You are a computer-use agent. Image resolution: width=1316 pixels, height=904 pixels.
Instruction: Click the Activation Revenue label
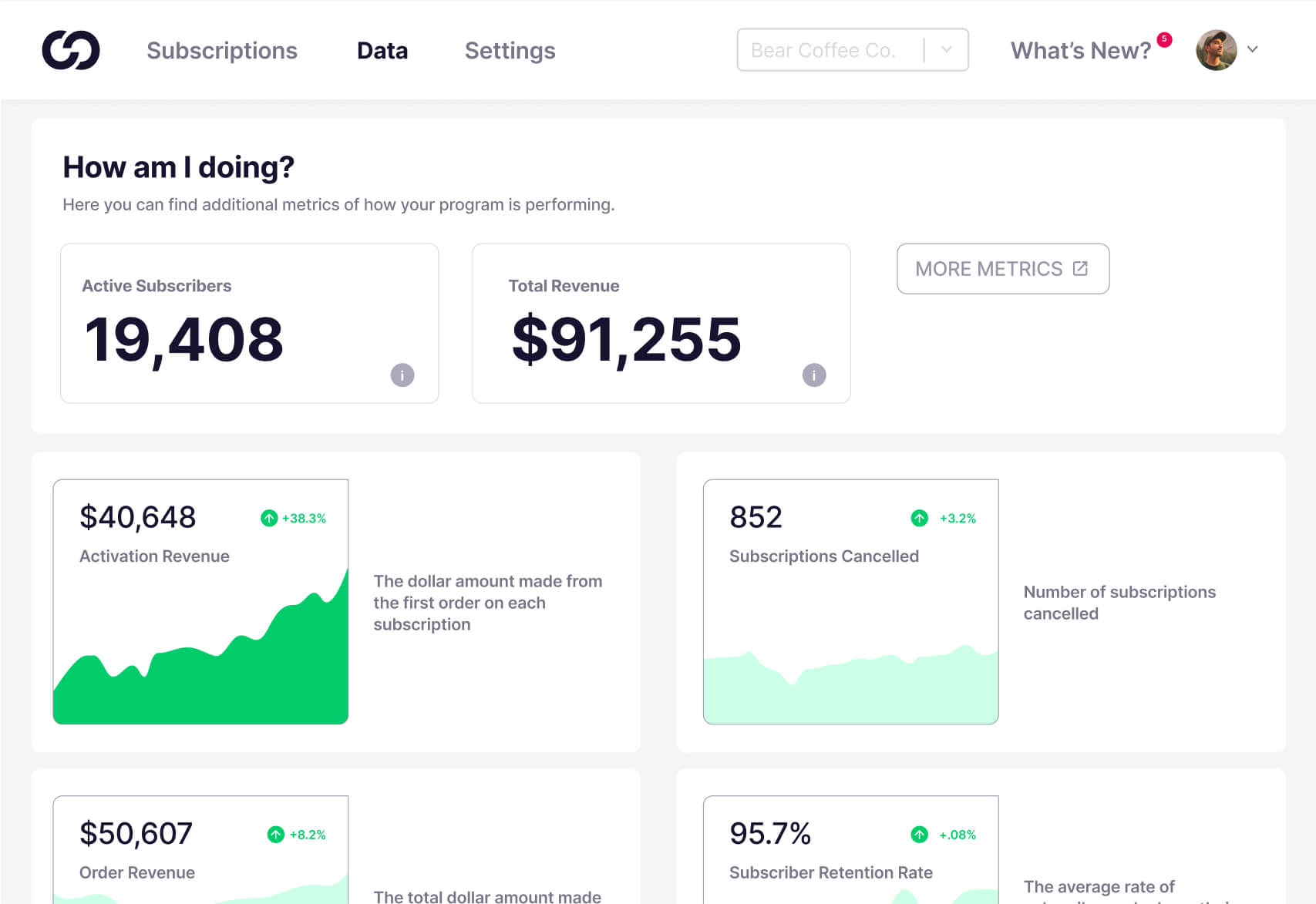pyautogui.click(x=154, y=556)
